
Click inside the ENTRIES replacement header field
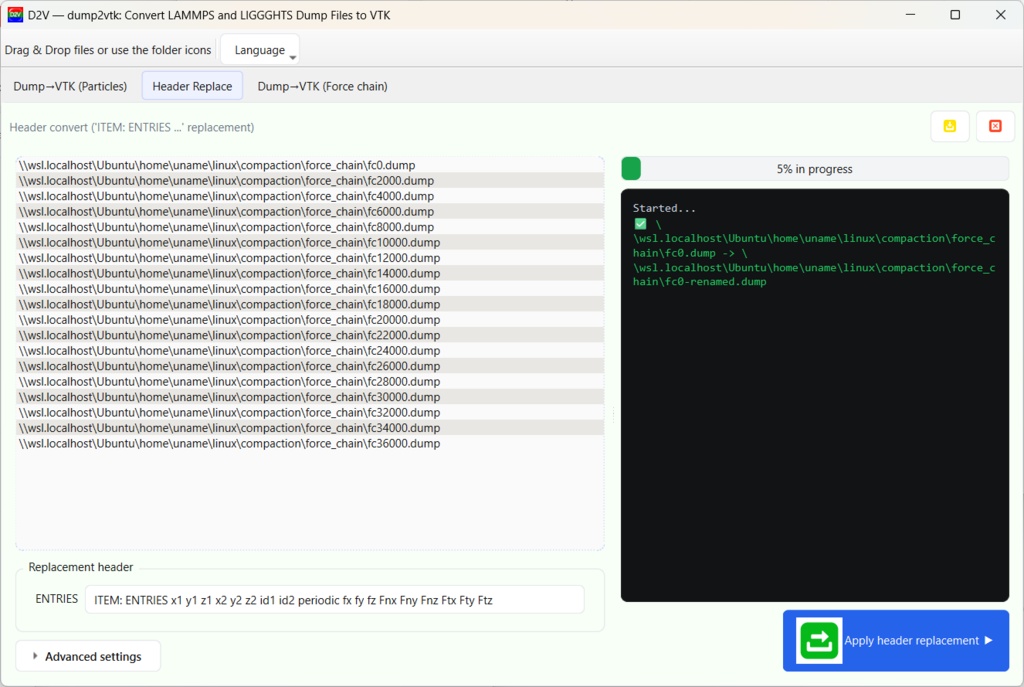[336, 599]
